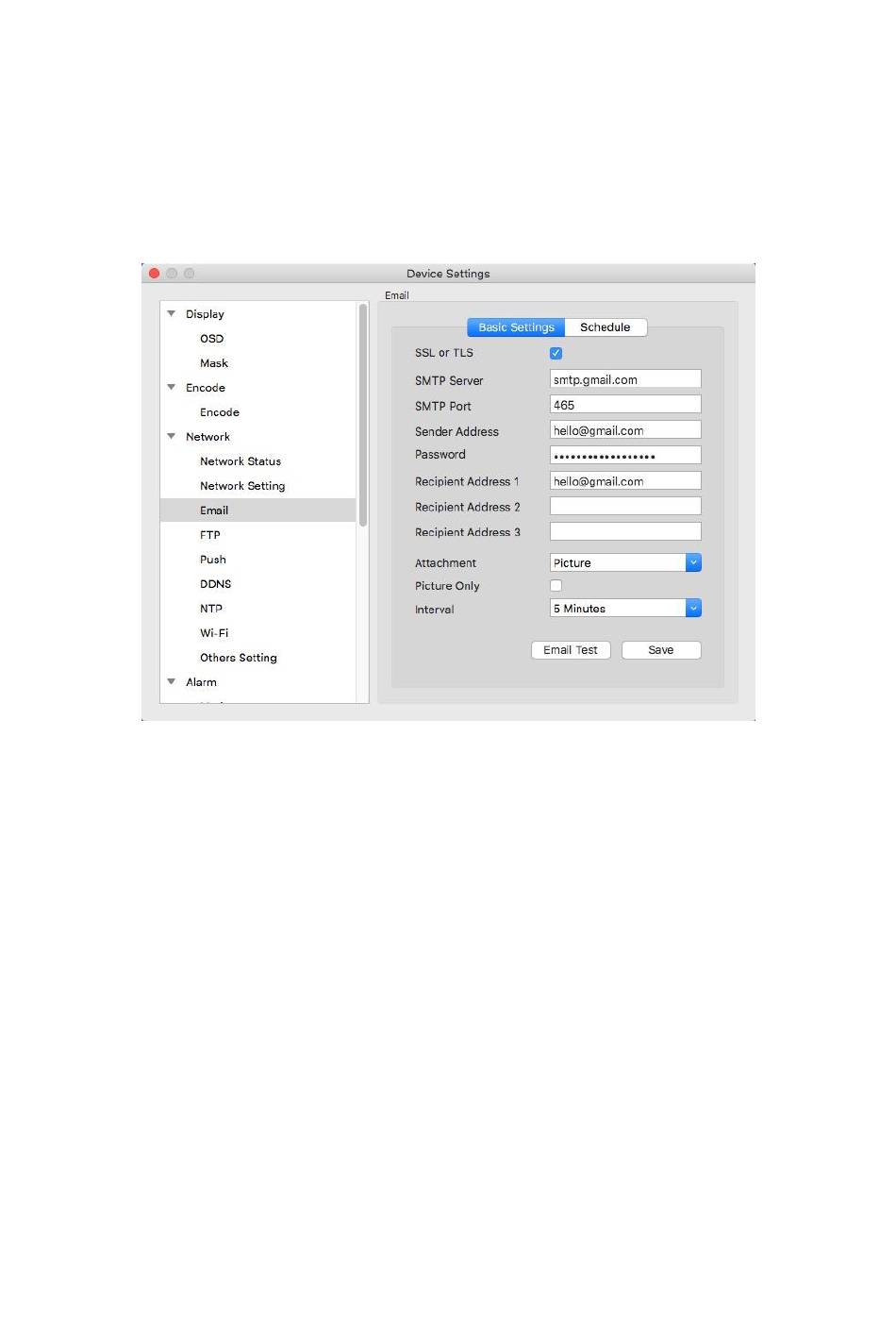Image resolution: width=896 pixels, height=1339 pixels.
Task: Click the Email Test button
Action: 571,650
